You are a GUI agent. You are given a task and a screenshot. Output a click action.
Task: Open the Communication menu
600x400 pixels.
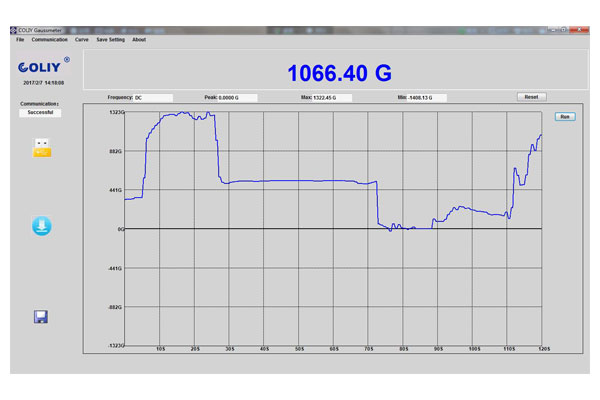tap(49, 40)
